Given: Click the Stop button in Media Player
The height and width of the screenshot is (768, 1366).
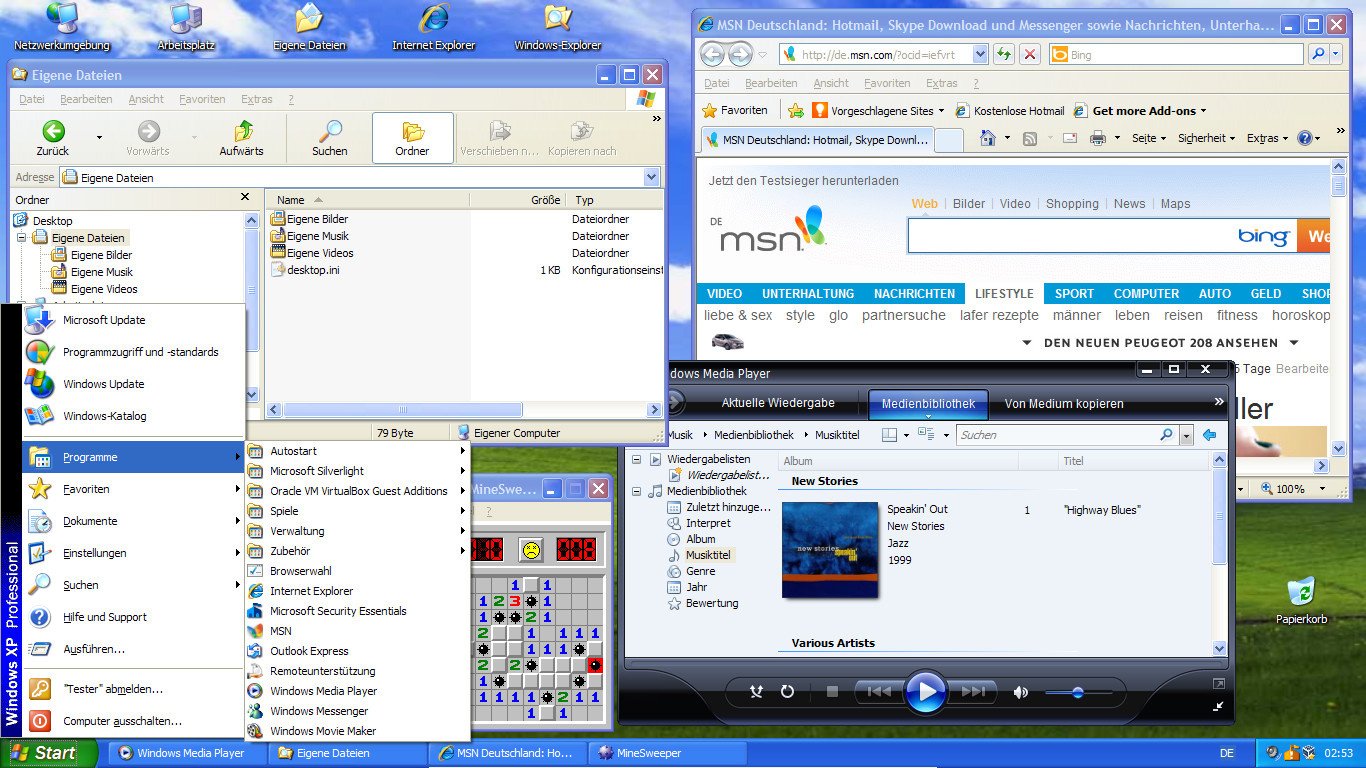Looking at the screenshot, I should (x=832, y=691).
